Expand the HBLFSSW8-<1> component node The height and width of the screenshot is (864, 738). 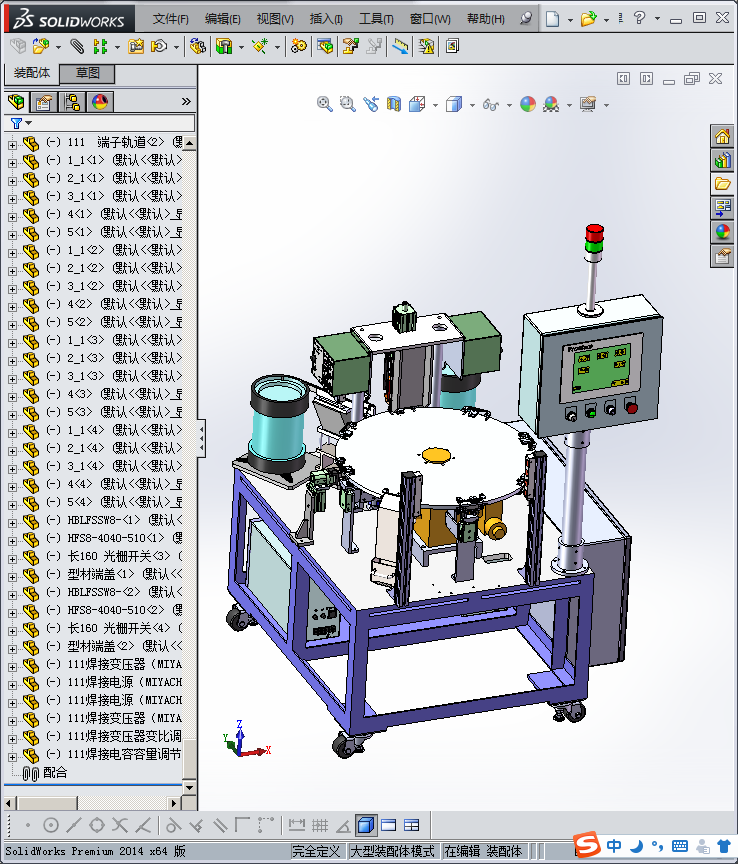12,522
